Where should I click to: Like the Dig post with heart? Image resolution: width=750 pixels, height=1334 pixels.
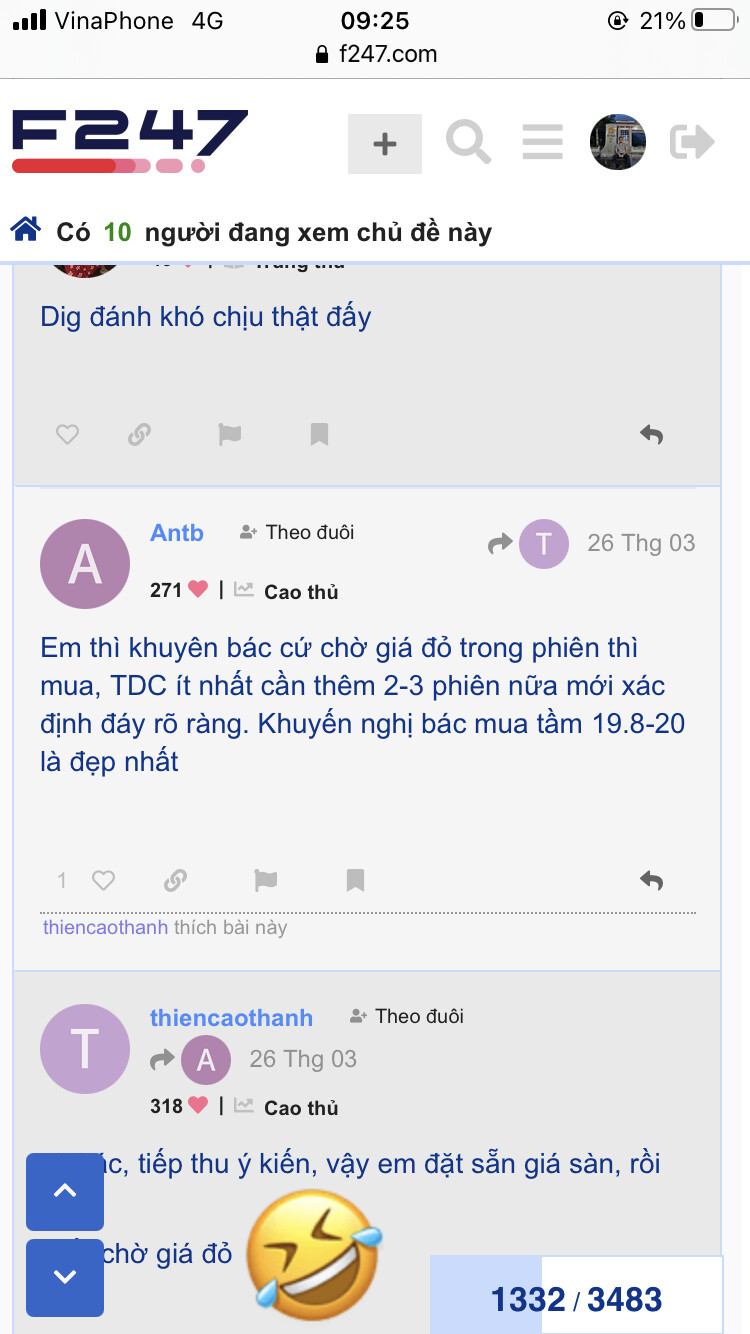(x=67, y=434)
